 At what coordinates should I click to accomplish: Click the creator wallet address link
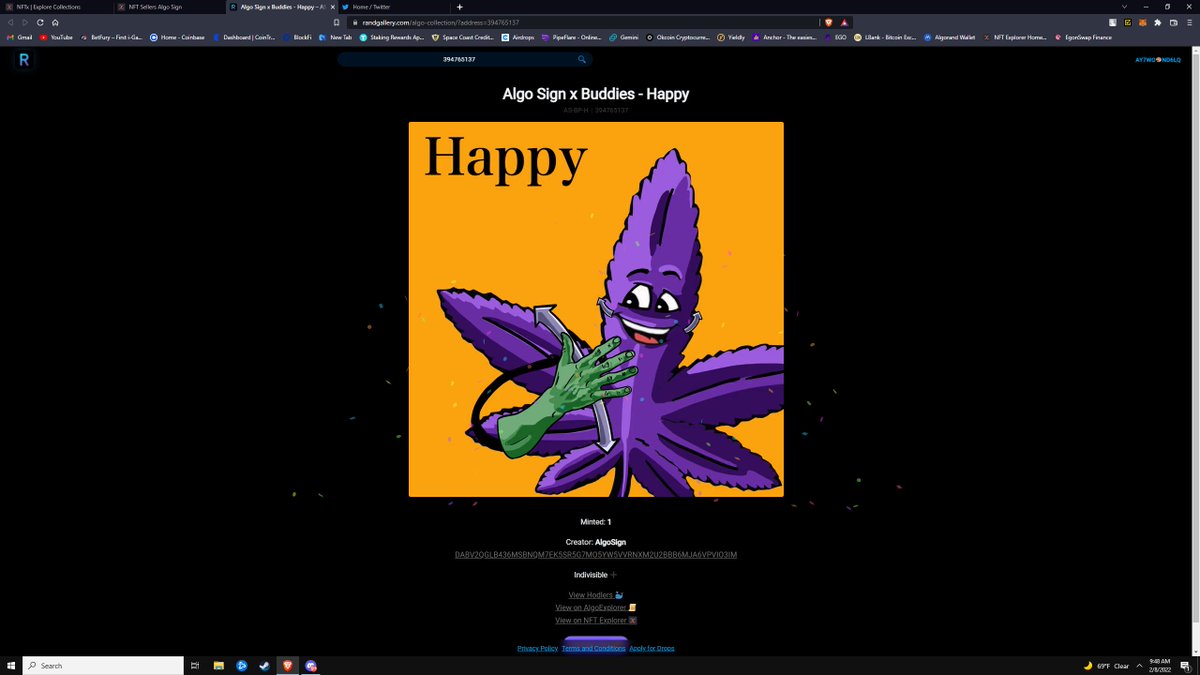coord(596,555)
